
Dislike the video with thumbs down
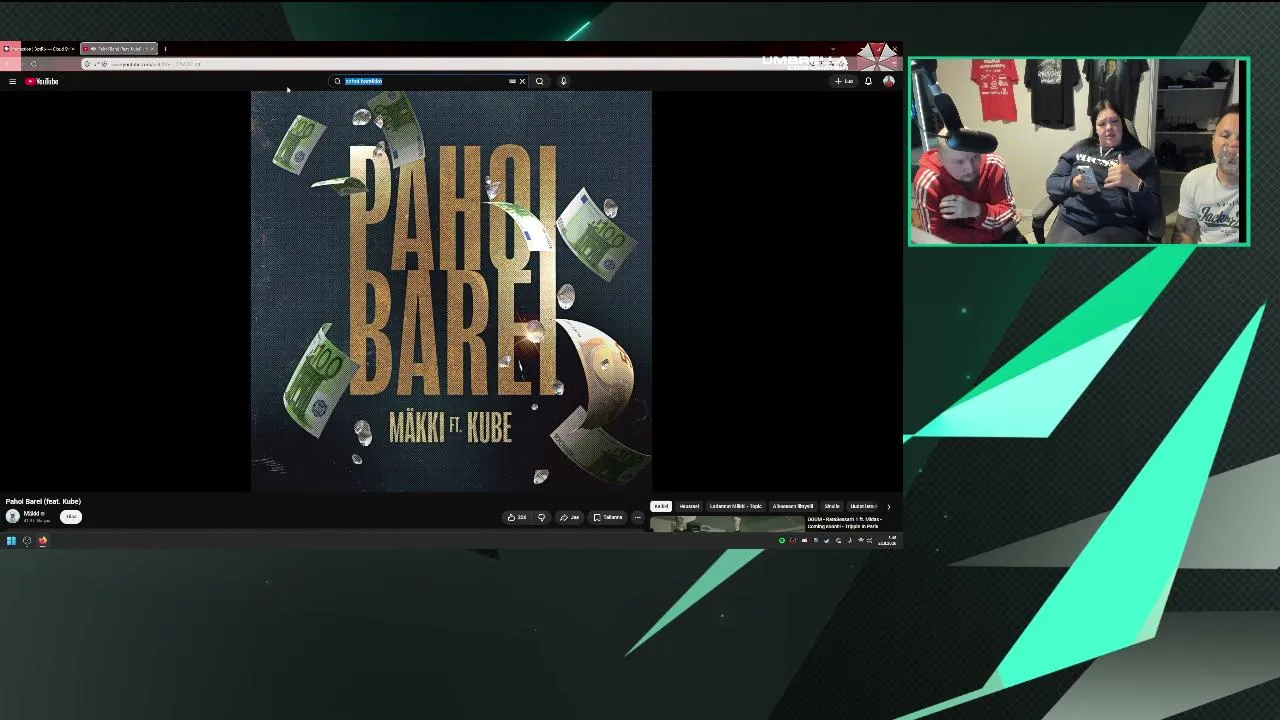[x=541, y=517]
